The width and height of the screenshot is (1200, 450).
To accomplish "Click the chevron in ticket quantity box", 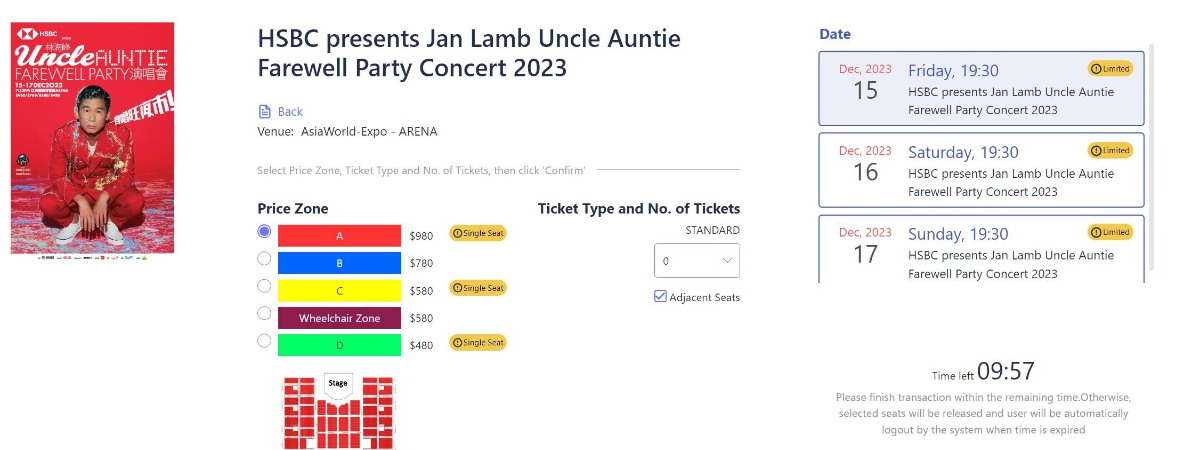I will click(726, 261).
